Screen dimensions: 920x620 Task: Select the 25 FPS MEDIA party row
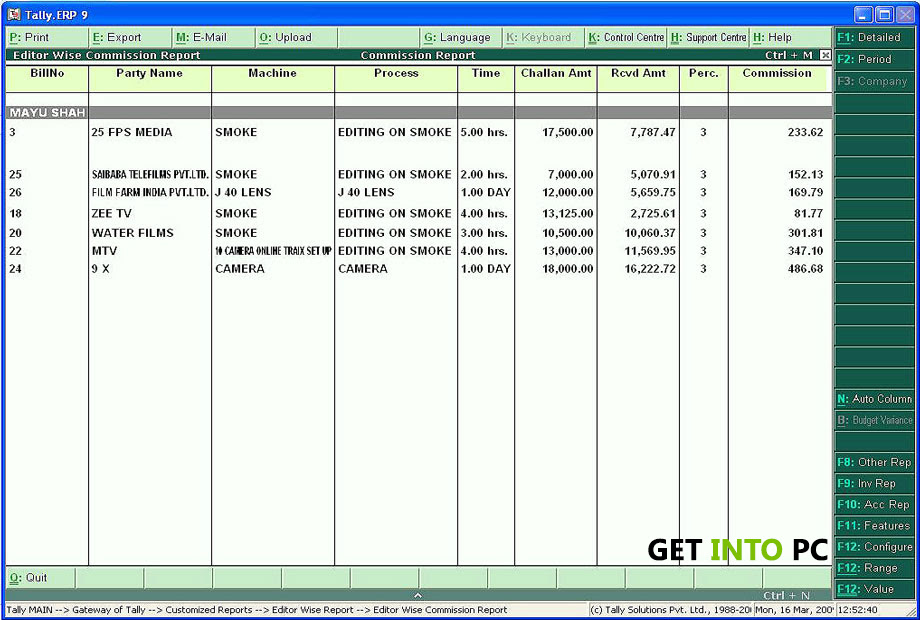[419, 133]
